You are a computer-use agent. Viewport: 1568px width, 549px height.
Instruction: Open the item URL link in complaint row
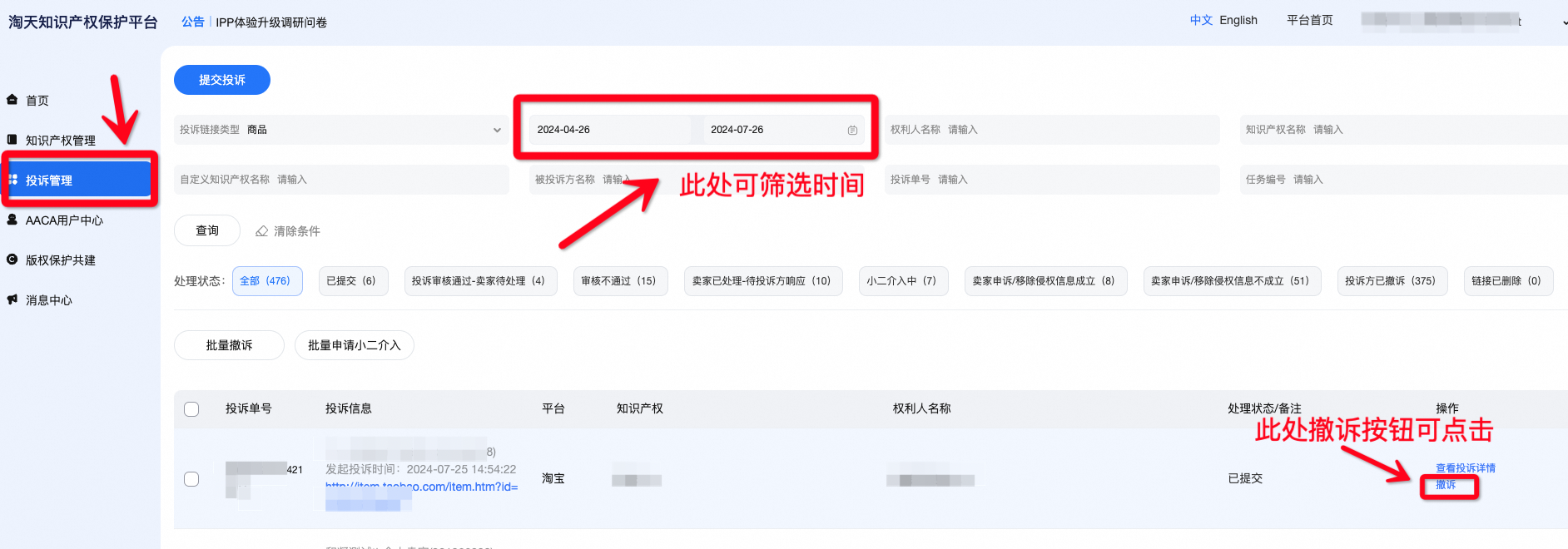(421, 487)
